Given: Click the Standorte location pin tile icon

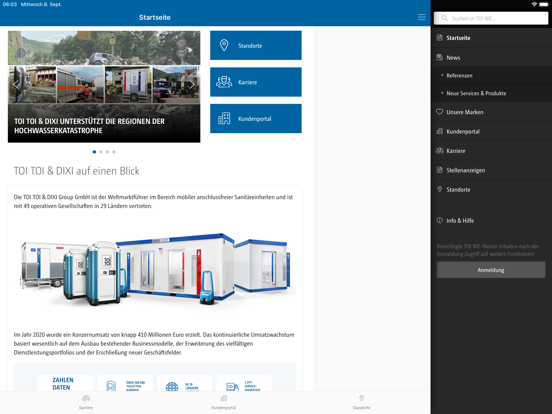Looking at the screenshot, I should 224,45.
